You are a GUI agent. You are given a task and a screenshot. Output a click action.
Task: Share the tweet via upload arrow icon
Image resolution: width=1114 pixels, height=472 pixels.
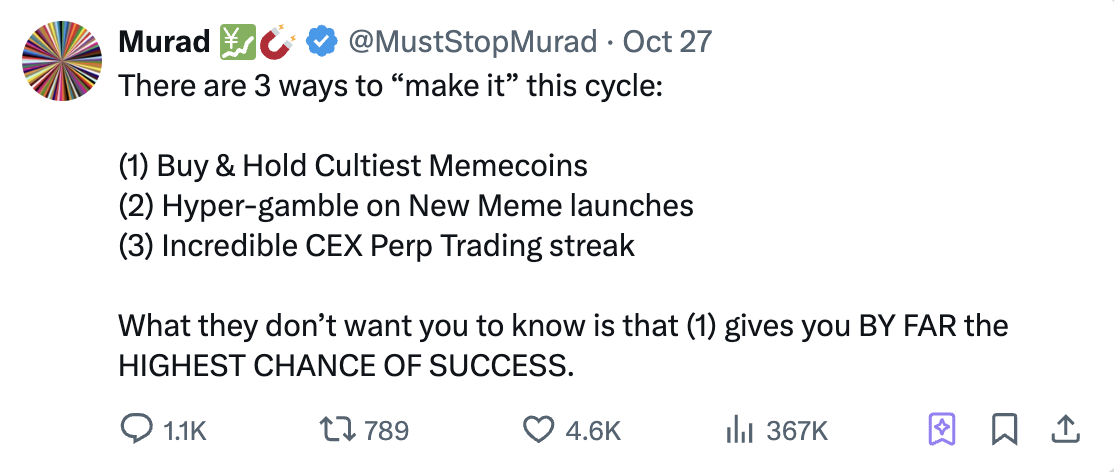click(1065, 430)
